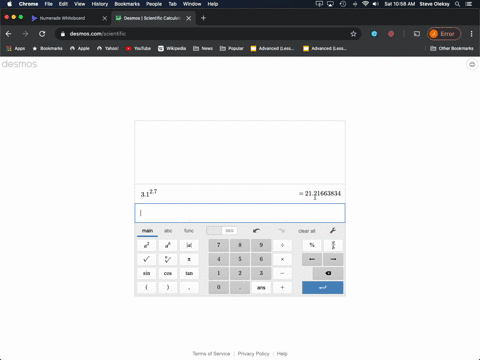
Task: Click the undo arrow
Action: [x=256, y=231]
